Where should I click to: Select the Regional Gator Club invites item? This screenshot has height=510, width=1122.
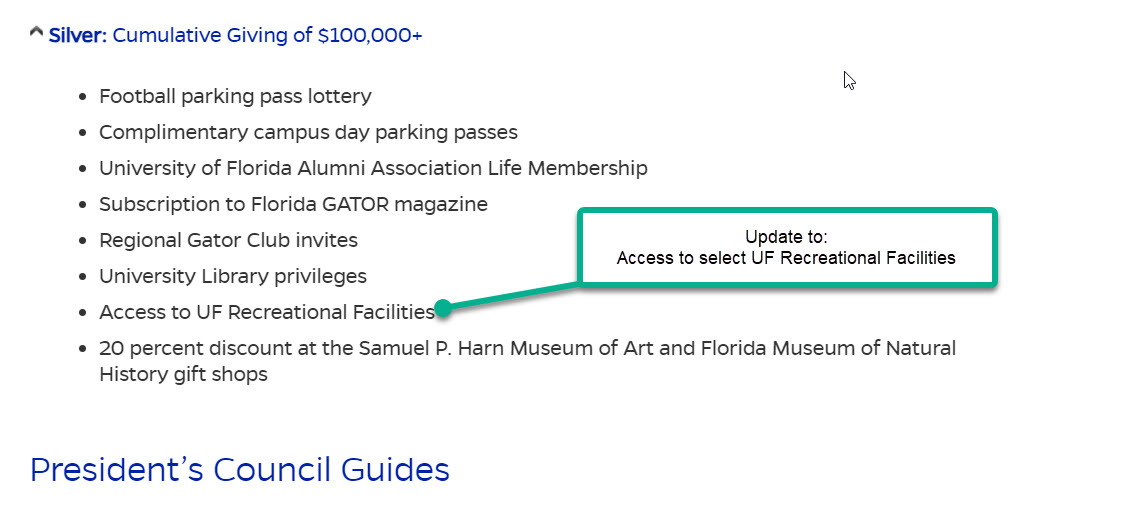point(228,240)
